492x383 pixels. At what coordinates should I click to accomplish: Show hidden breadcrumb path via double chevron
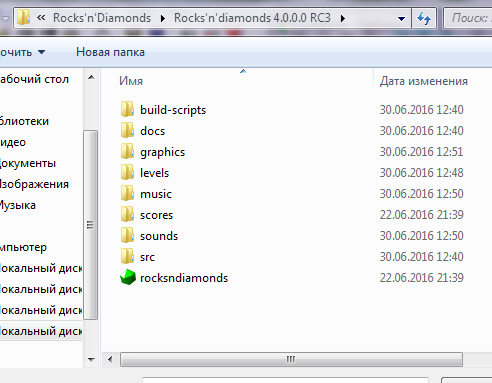[41, 18]
